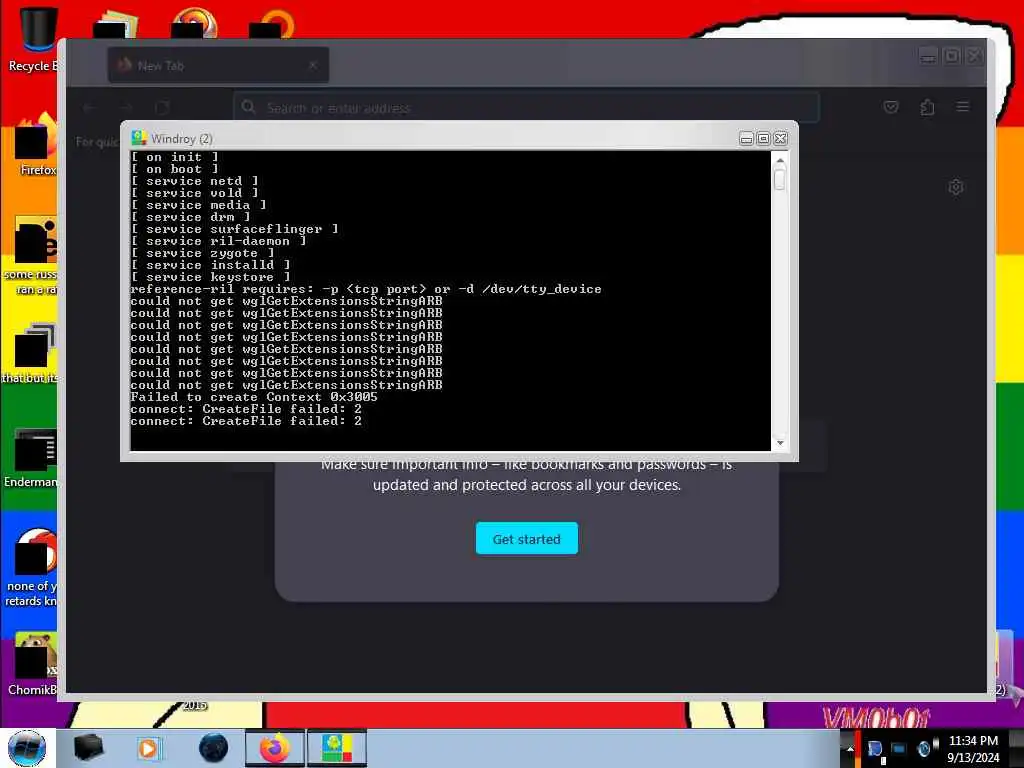Minimize the Windroy window

point(746,138)
